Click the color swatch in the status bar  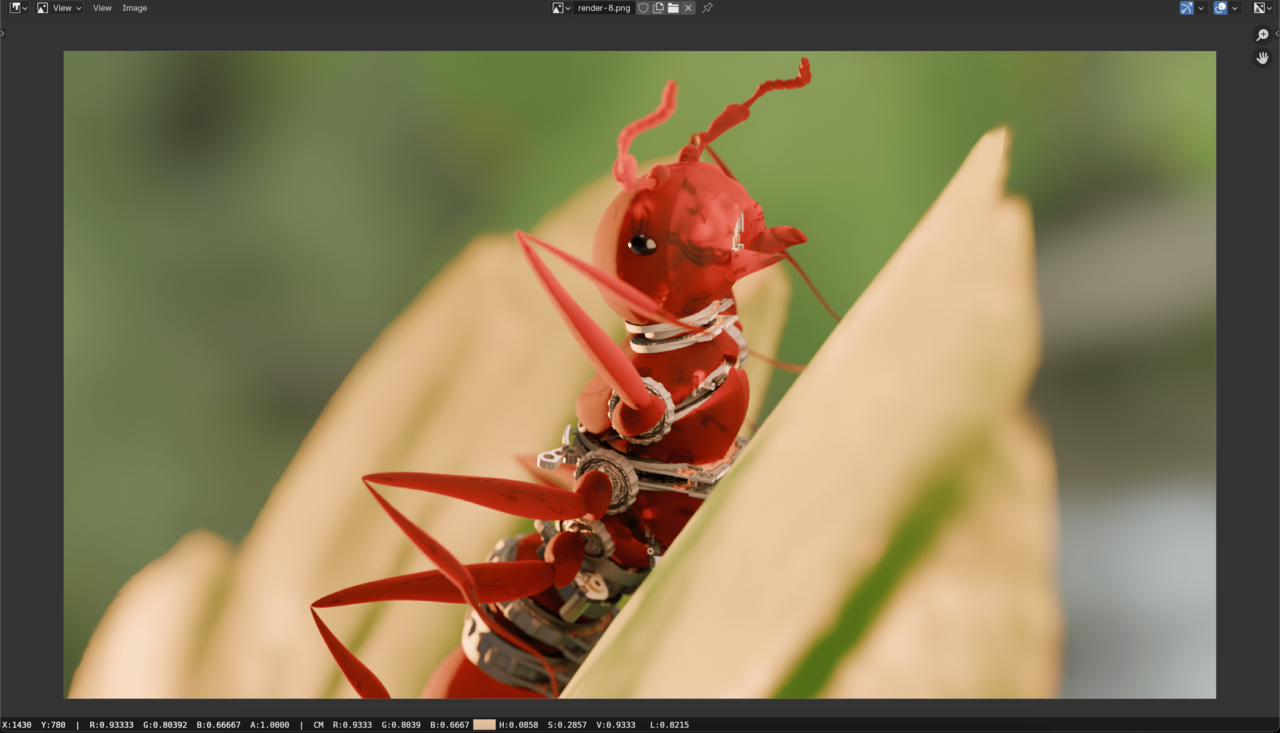[483, 725]
